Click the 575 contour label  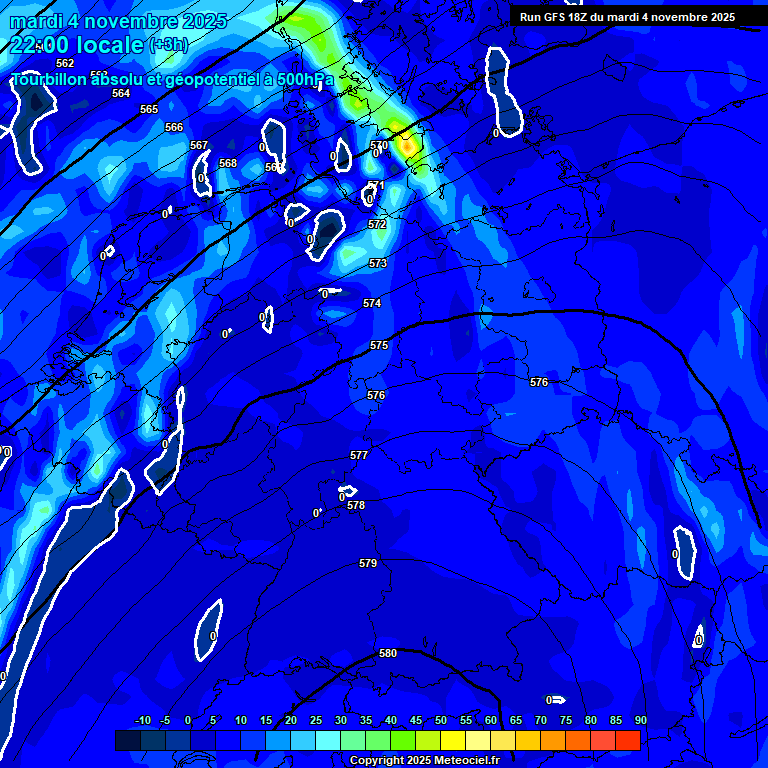point(379,345)
